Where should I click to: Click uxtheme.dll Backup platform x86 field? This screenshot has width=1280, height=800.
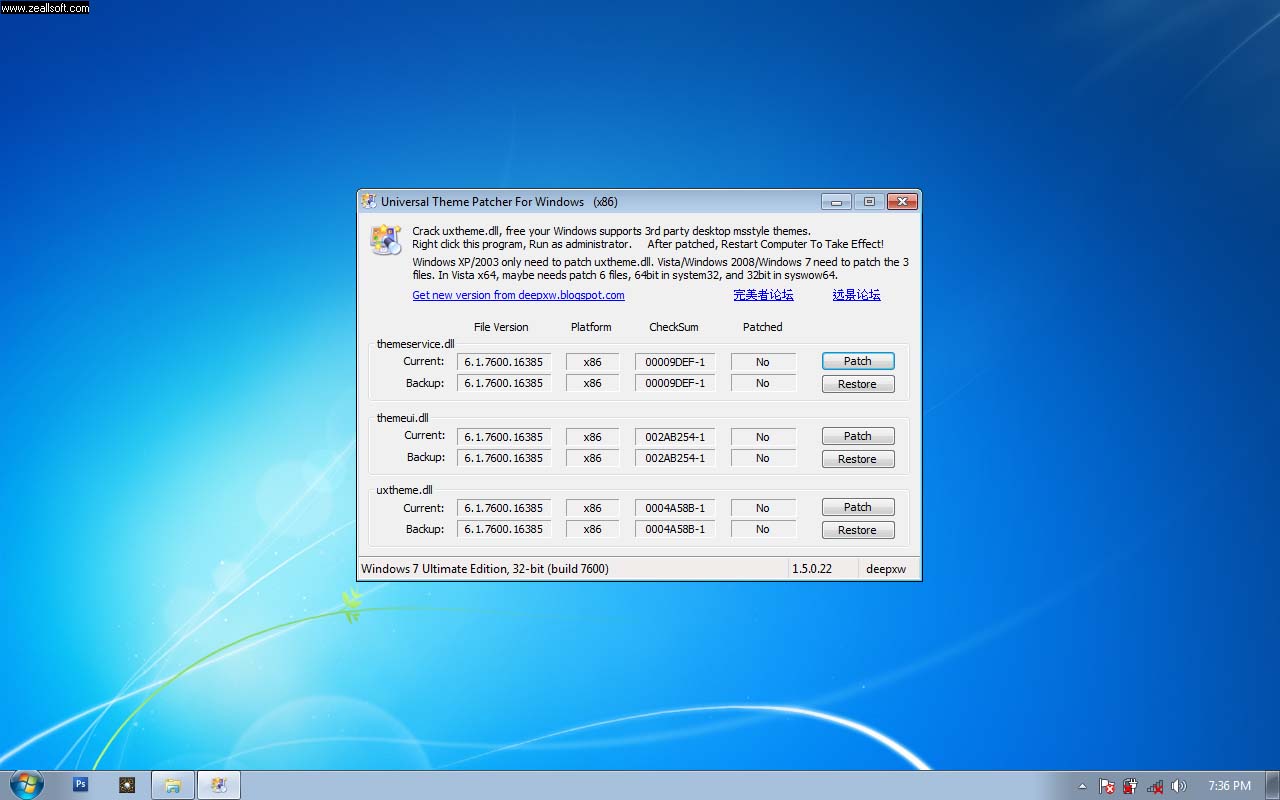[x=593, y=529]
